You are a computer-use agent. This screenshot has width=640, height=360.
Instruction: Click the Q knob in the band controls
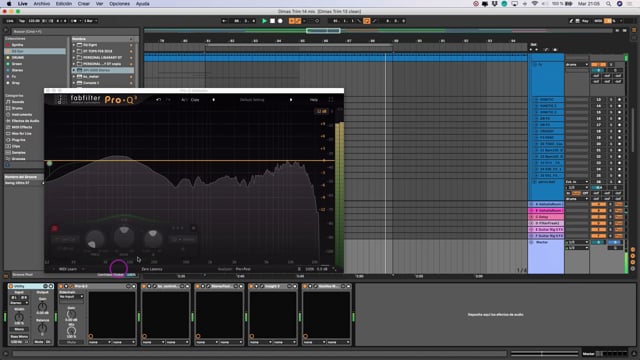(153, 239)
